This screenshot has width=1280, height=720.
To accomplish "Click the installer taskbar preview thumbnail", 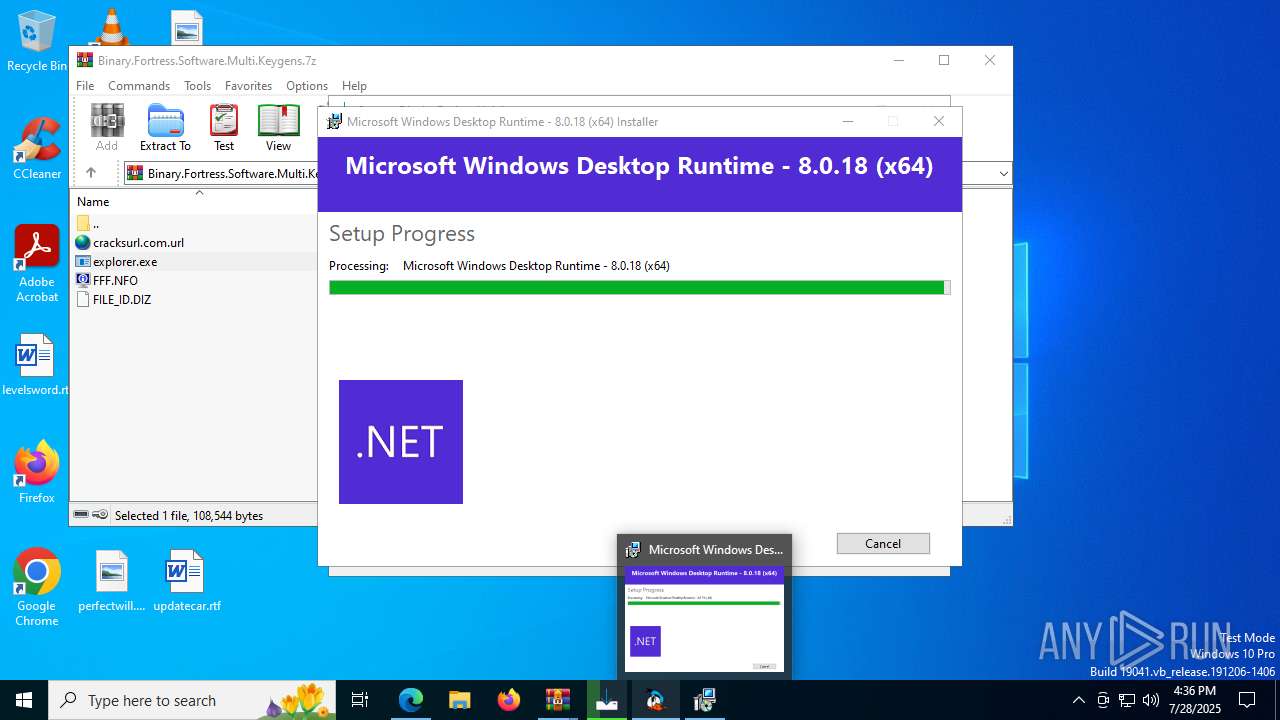I will click(704, 619).
